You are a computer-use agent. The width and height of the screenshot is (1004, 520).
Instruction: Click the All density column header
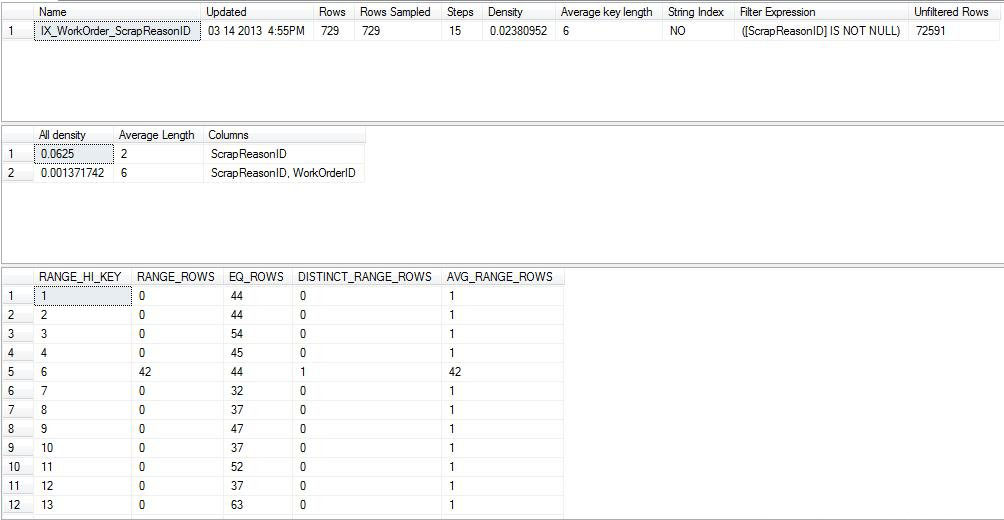[74, 135]
